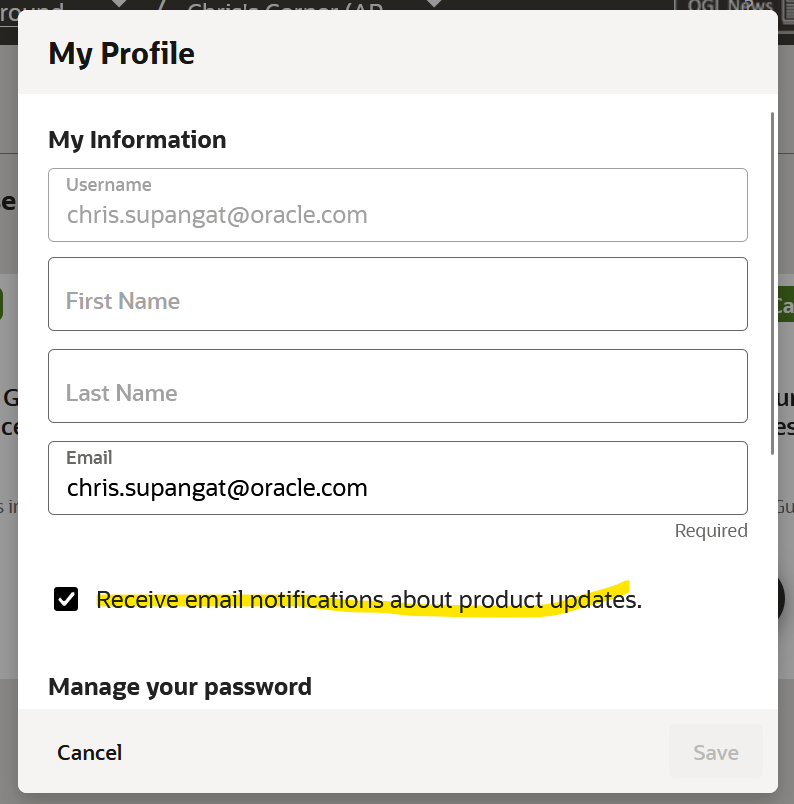794x804 pixels.
Task: Open the leftmost dropdown arrow in top bar
Action: coord(118,4)
